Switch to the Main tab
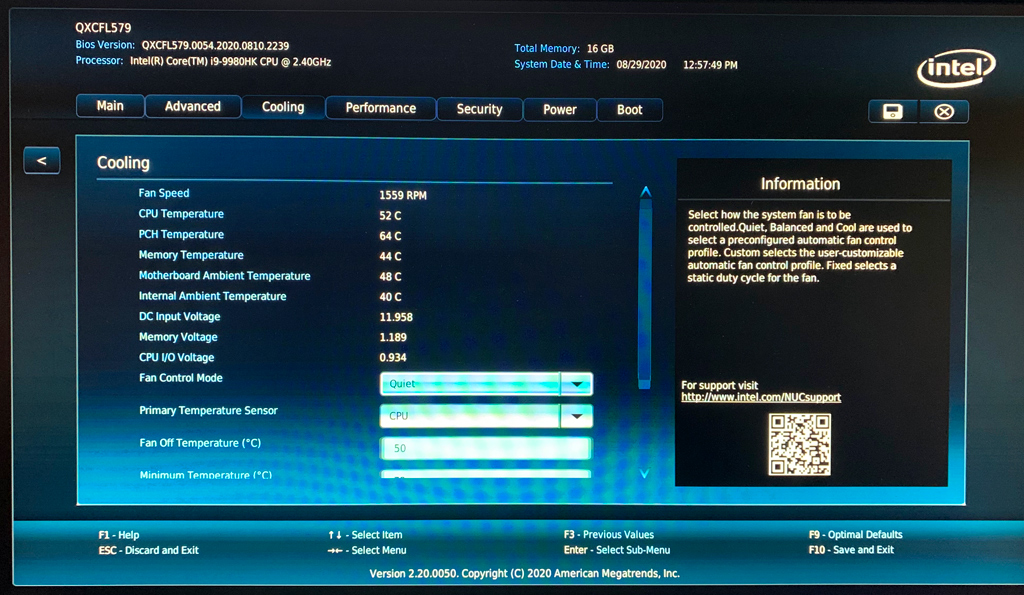Image resolution: width=1024 pixels, height=595 pixels. [x=110, y=107]
